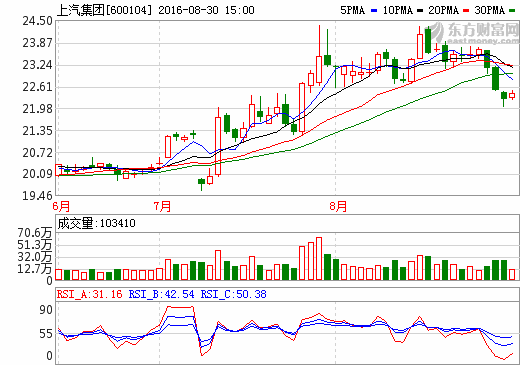Click the 24.50 price axis label
Screen dimensions: 520x365
pos(37,21)
